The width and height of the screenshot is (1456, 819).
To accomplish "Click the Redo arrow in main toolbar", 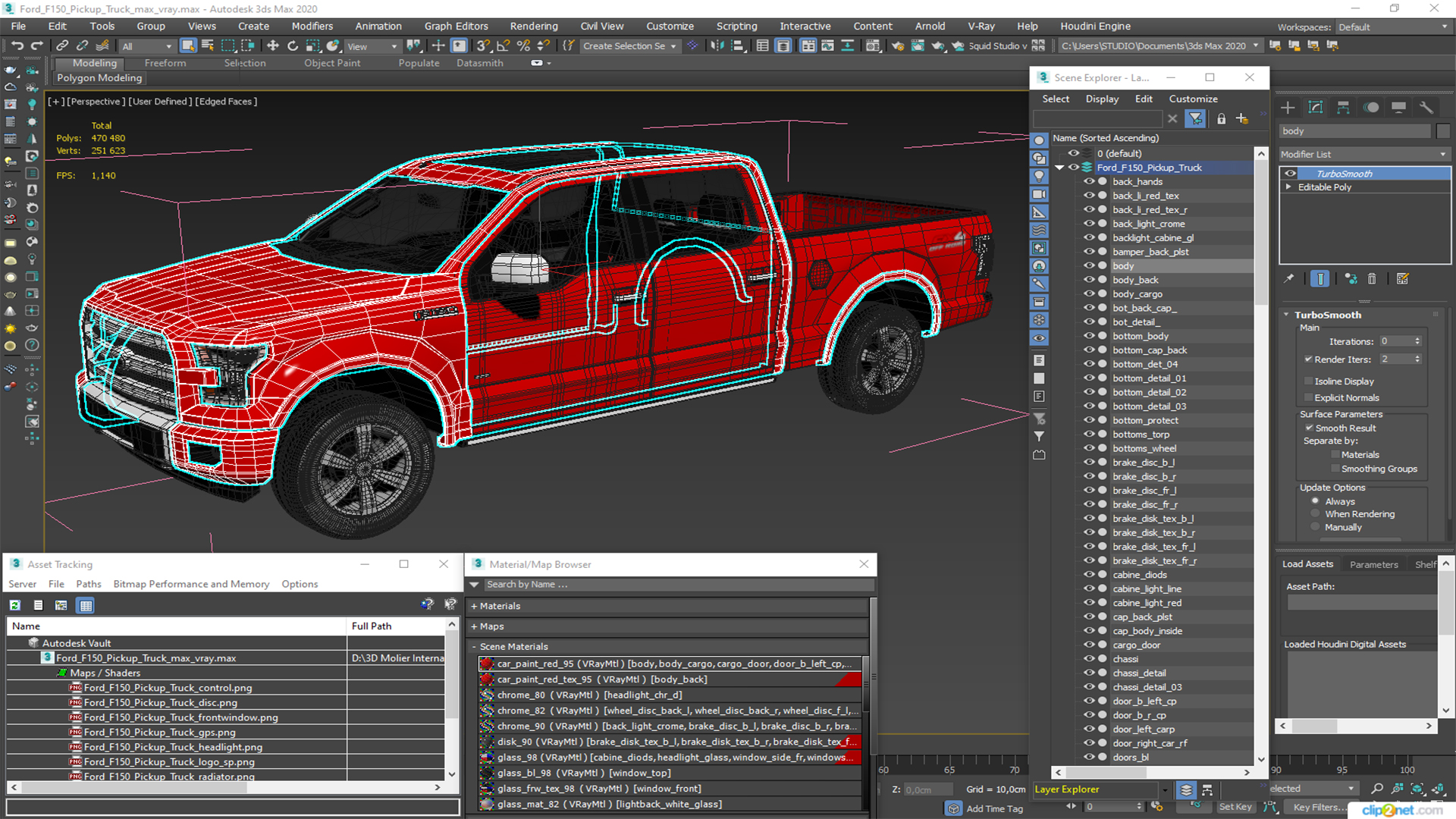I will (36, 46).
